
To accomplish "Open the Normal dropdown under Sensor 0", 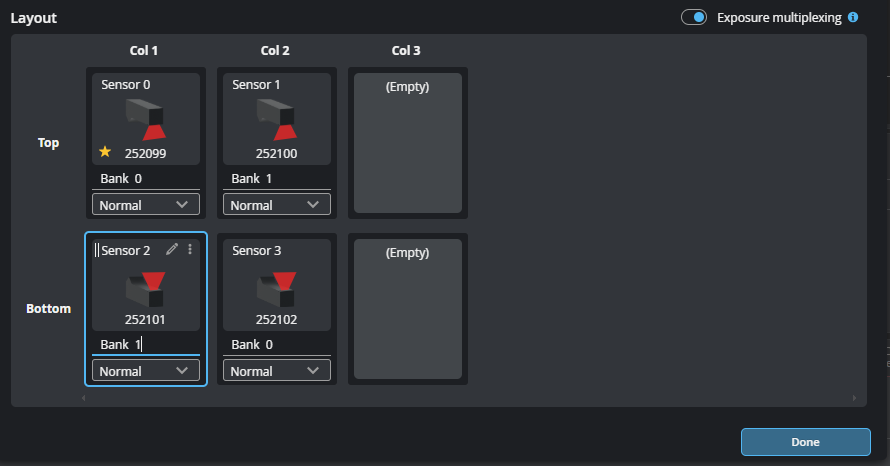I will click(146, 205).
